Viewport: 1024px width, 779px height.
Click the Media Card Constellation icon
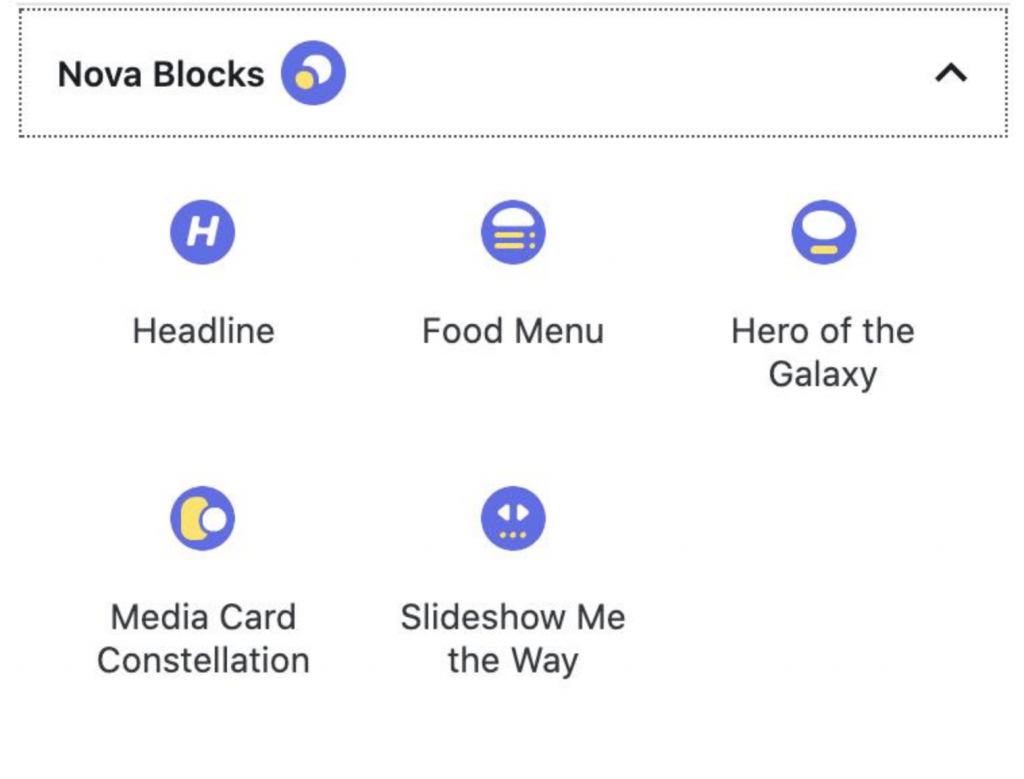click(x=204, y=517)
